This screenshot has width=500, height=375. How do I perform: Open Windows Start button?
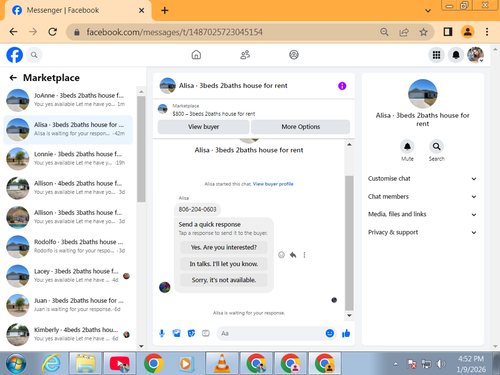coord(16,363)
